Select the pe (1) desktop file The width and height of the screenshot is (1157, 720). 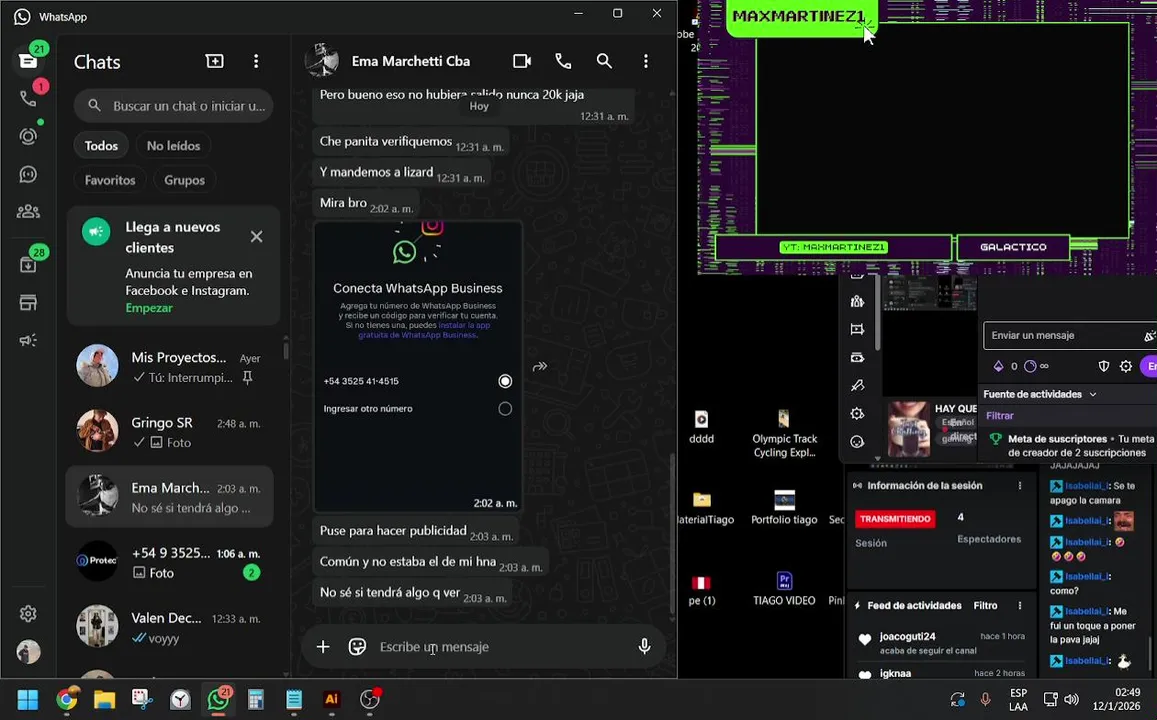(x=701, y=590)
